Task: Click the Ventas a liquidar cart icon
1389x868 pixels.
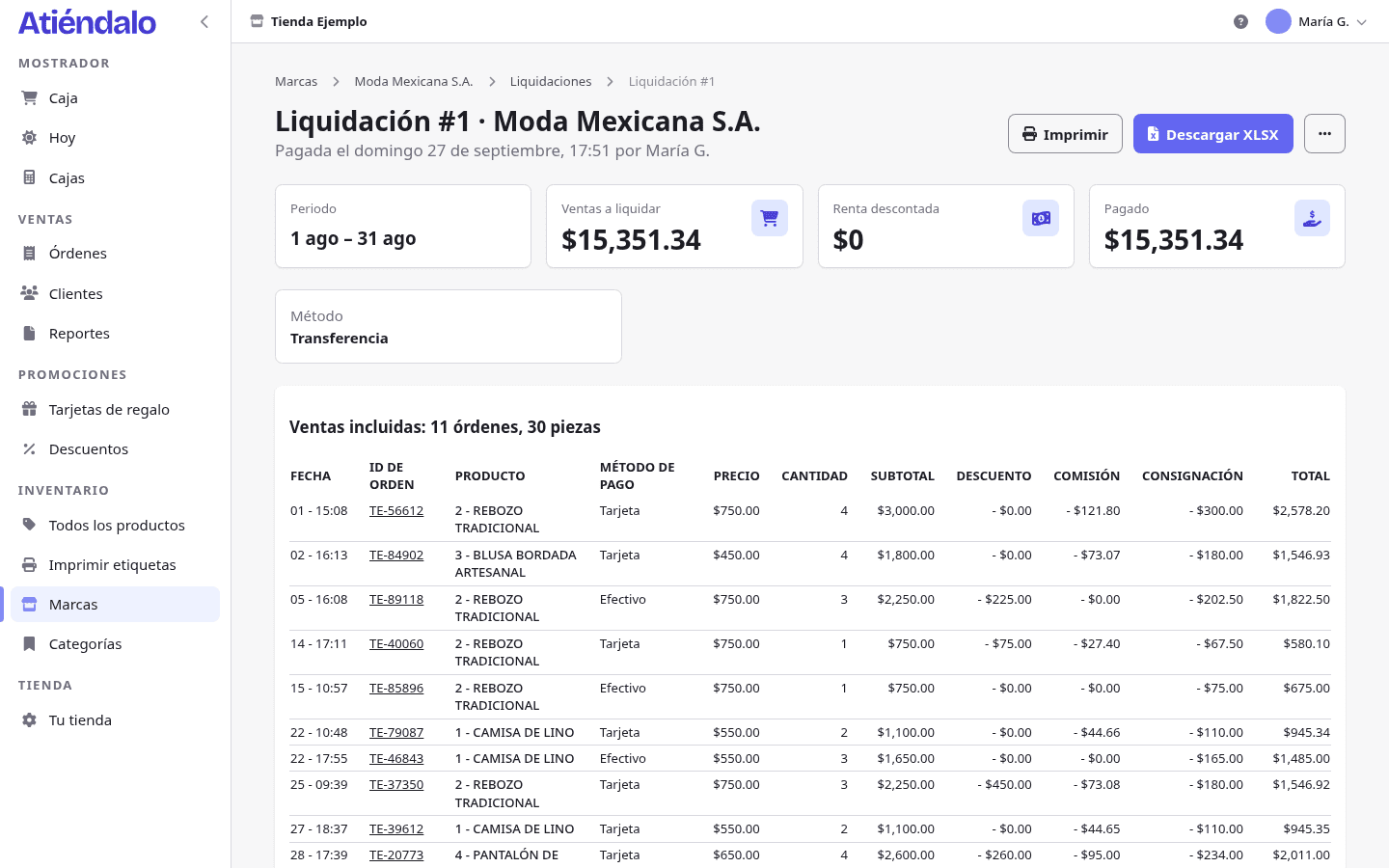Action: pos(770,218)
